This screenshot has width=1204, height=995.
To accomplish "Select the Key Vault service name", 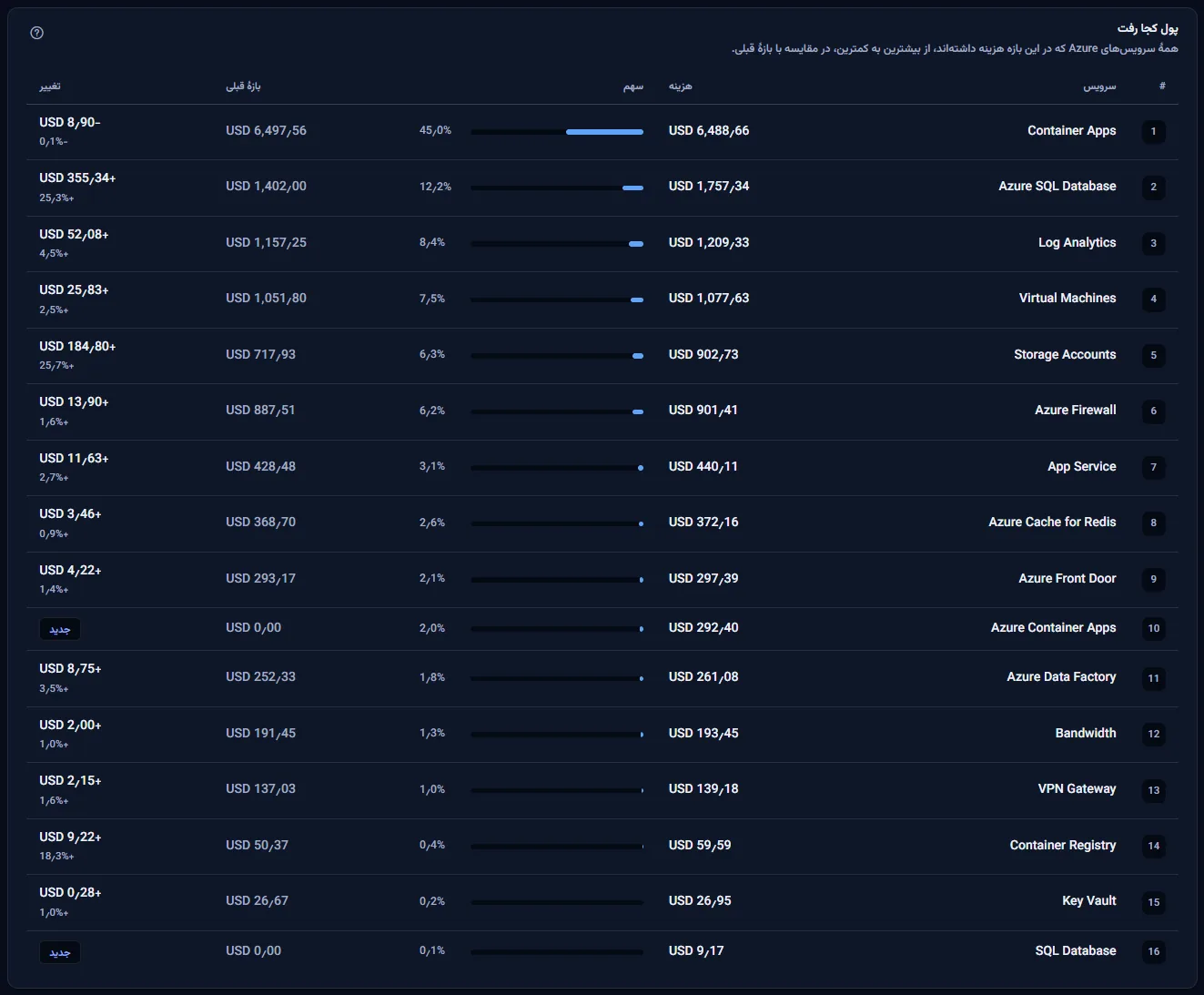I will (1088, 900).
